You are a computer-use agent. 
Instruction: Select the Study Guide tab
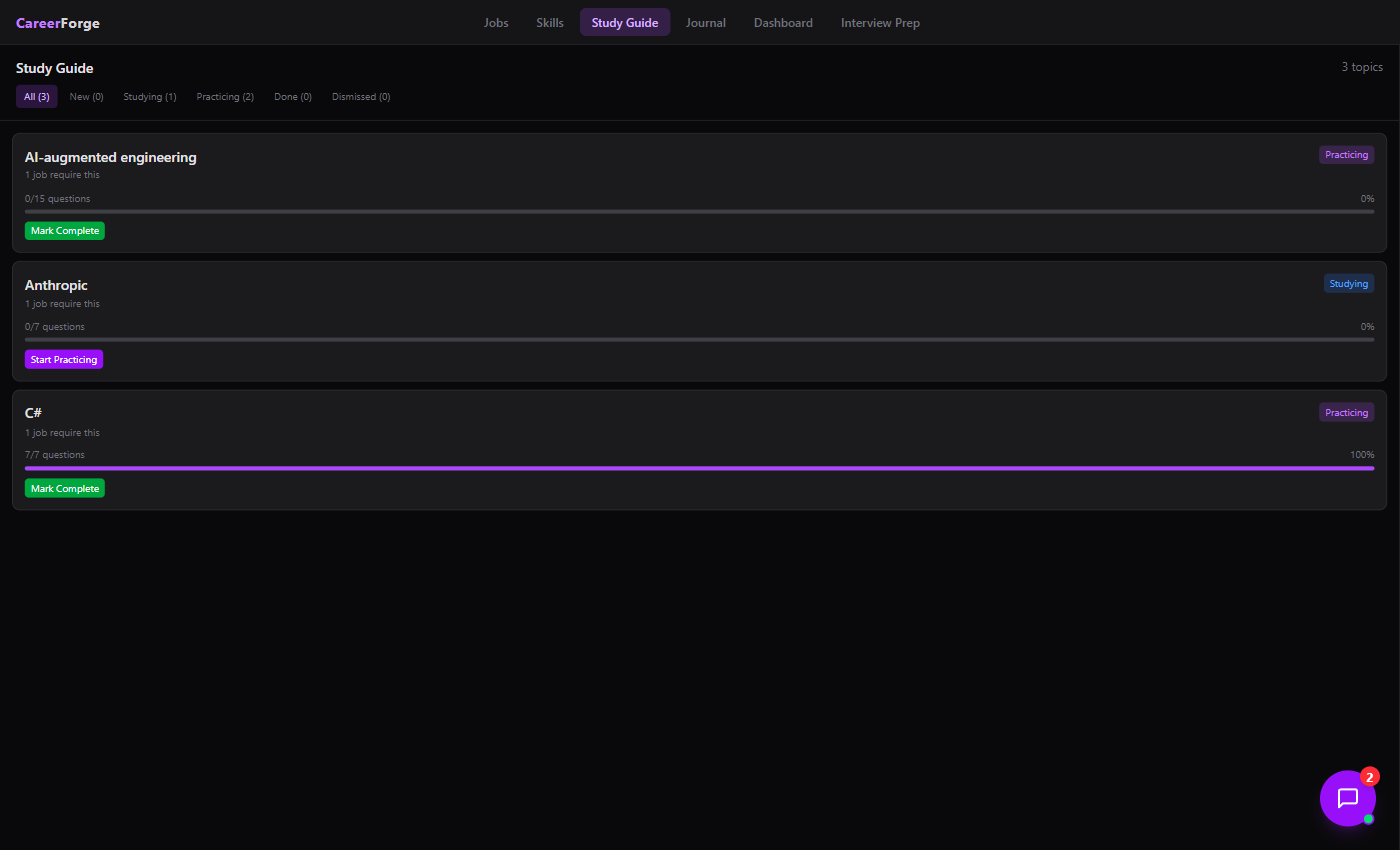(625, 23)
